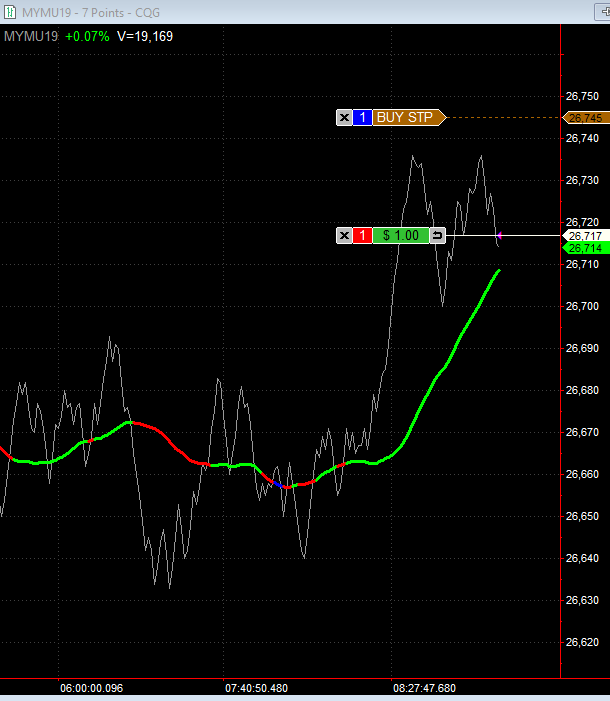
Task: Click the V=19,169 volume readout
Action: click(145, 36)
